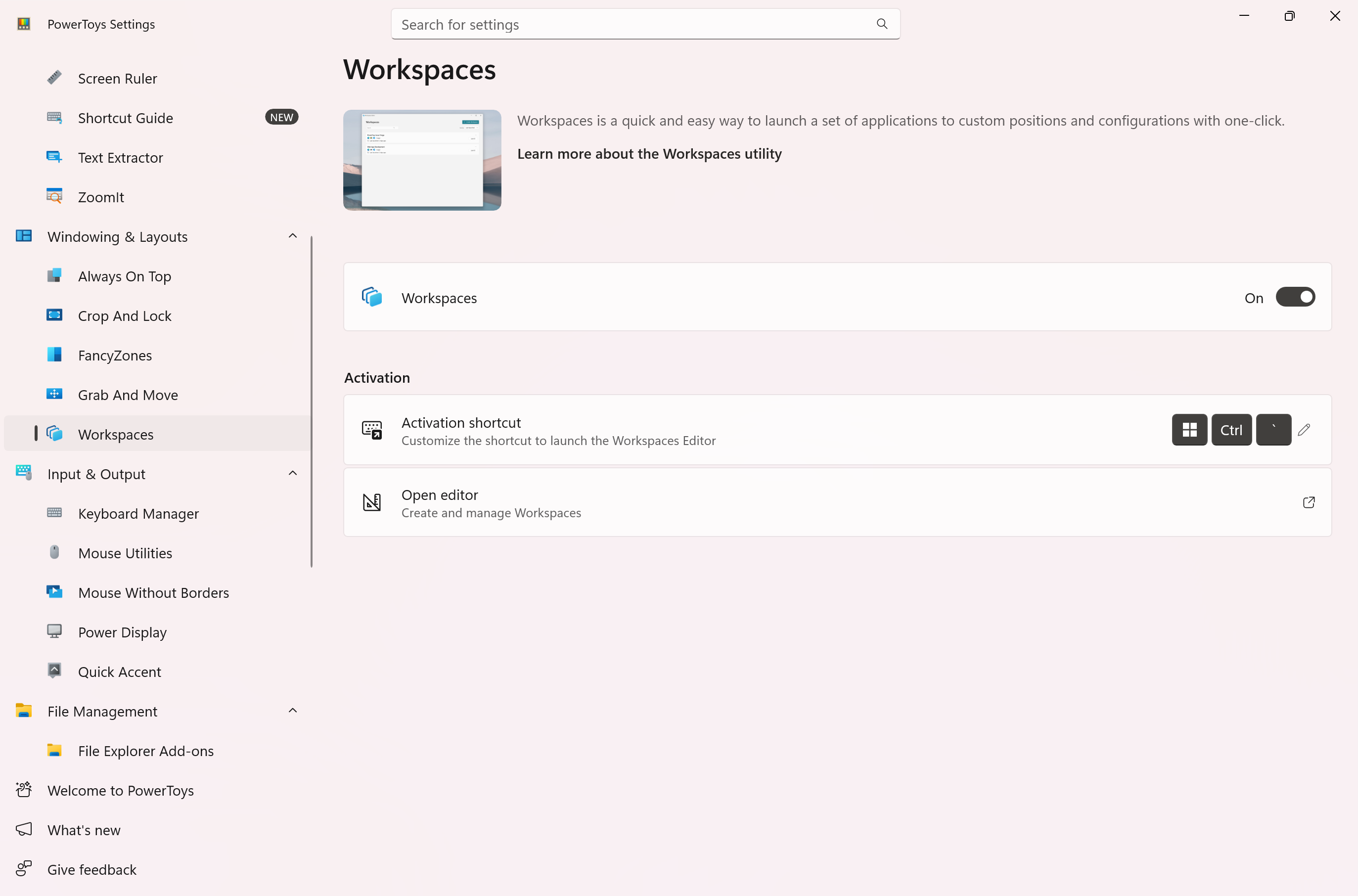Viewport: 1358px width, 896px height.
Task: Maximize or restore the PowerToys window
Action: (1289, 16)
